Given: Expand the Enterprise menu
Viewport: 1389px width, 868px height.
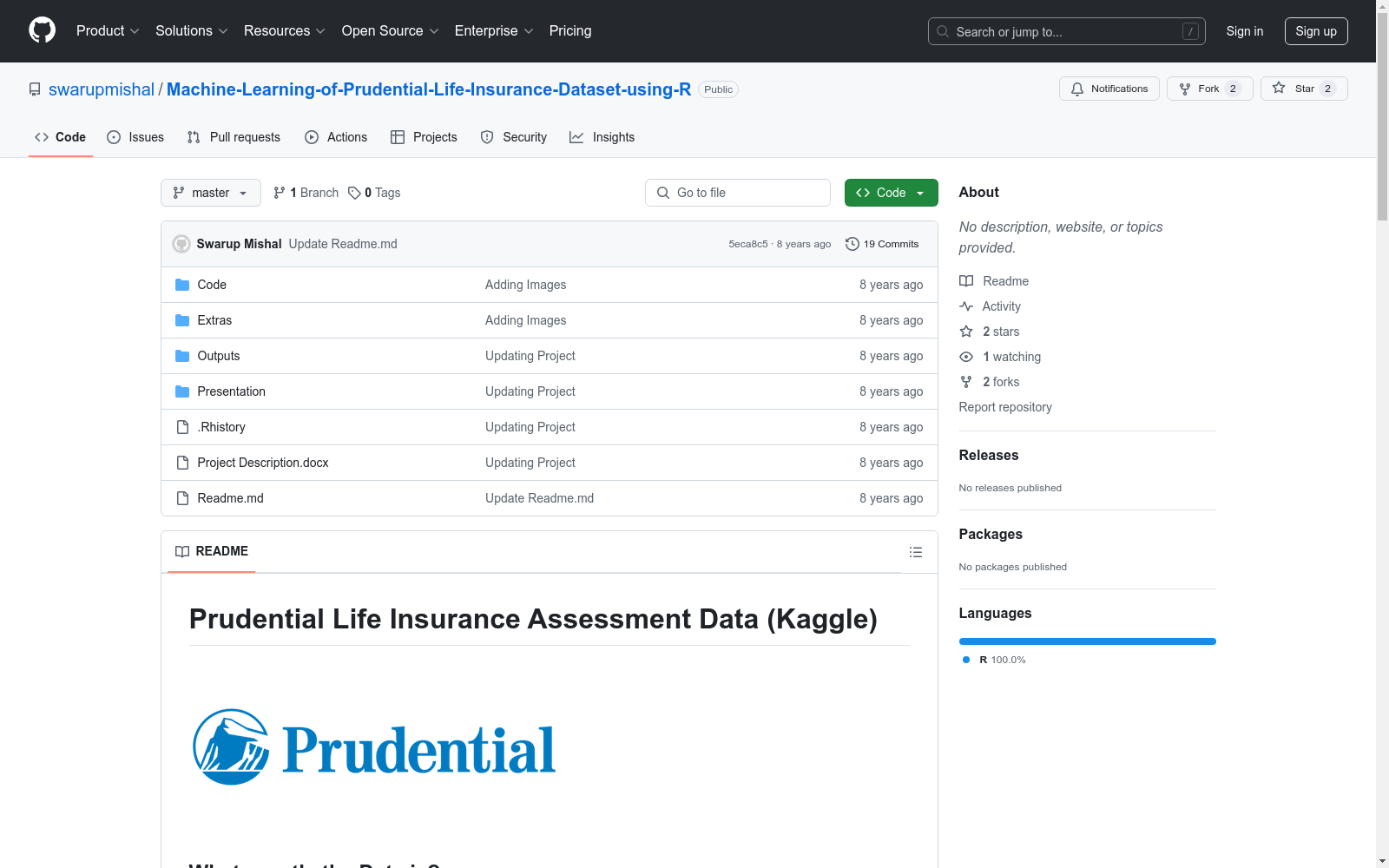Looking at the screenshot, I should point(494,30).
